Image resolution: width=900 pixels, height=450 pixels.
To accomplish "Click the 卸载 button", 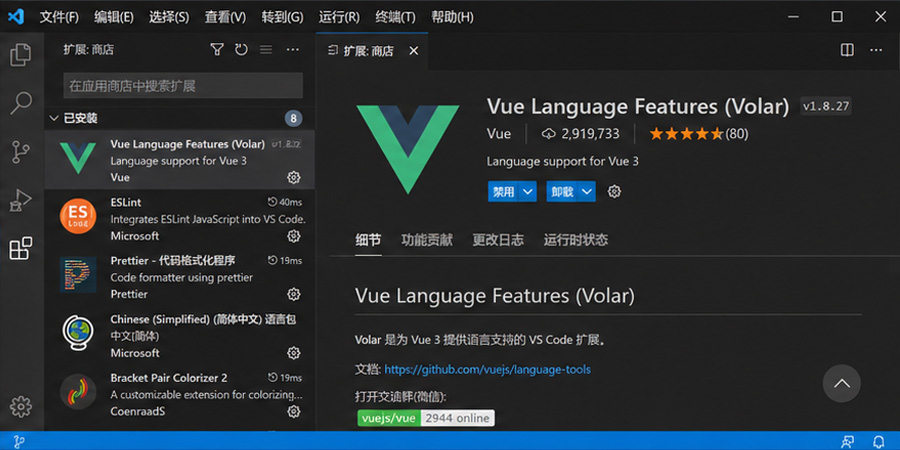I will 562,192.
